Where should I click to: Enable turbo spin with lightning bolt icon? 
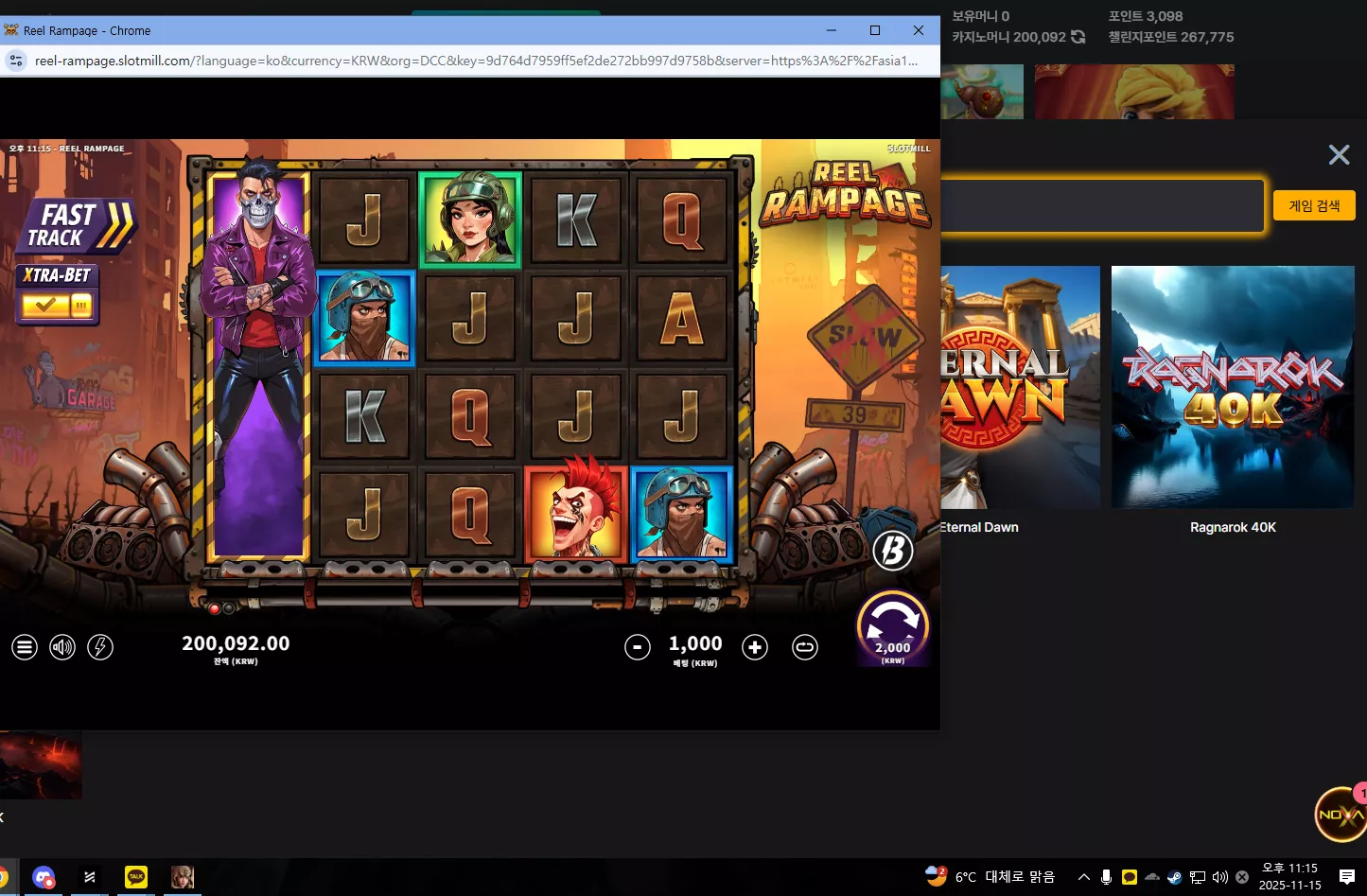[x=100, y=647]
